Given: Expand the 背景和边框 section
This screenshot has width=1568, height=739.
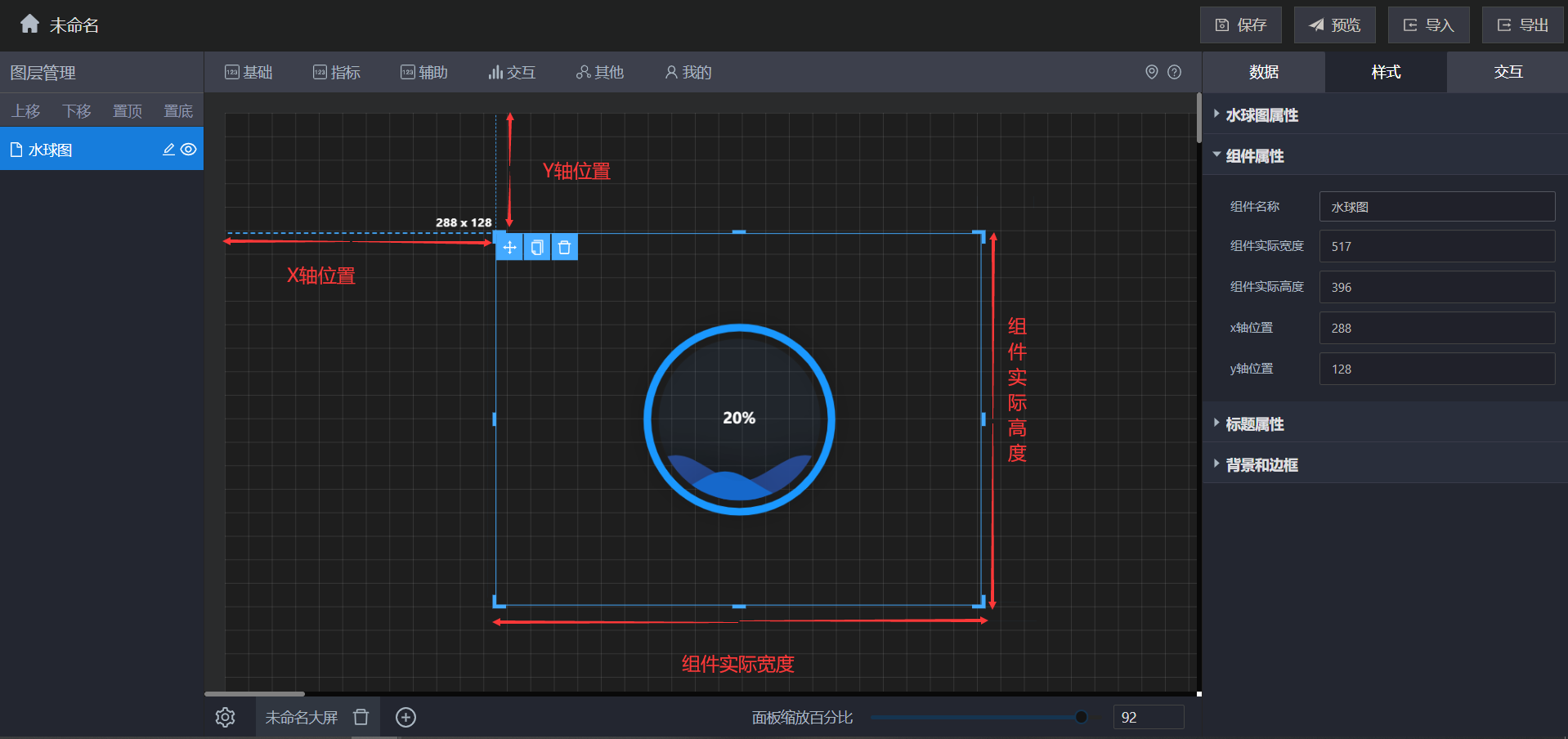Looking at the screenshot, I should (1261, 465).
